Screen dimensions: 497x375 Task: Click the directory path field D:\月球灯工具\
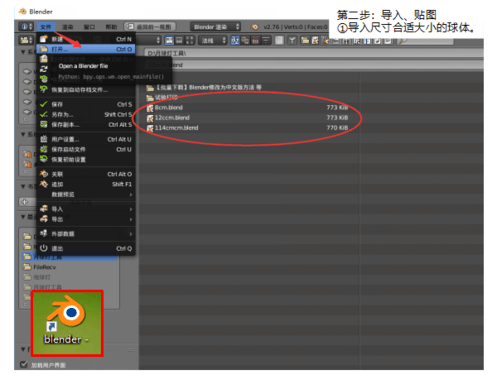pyautogui.click(x=313, y=53)
